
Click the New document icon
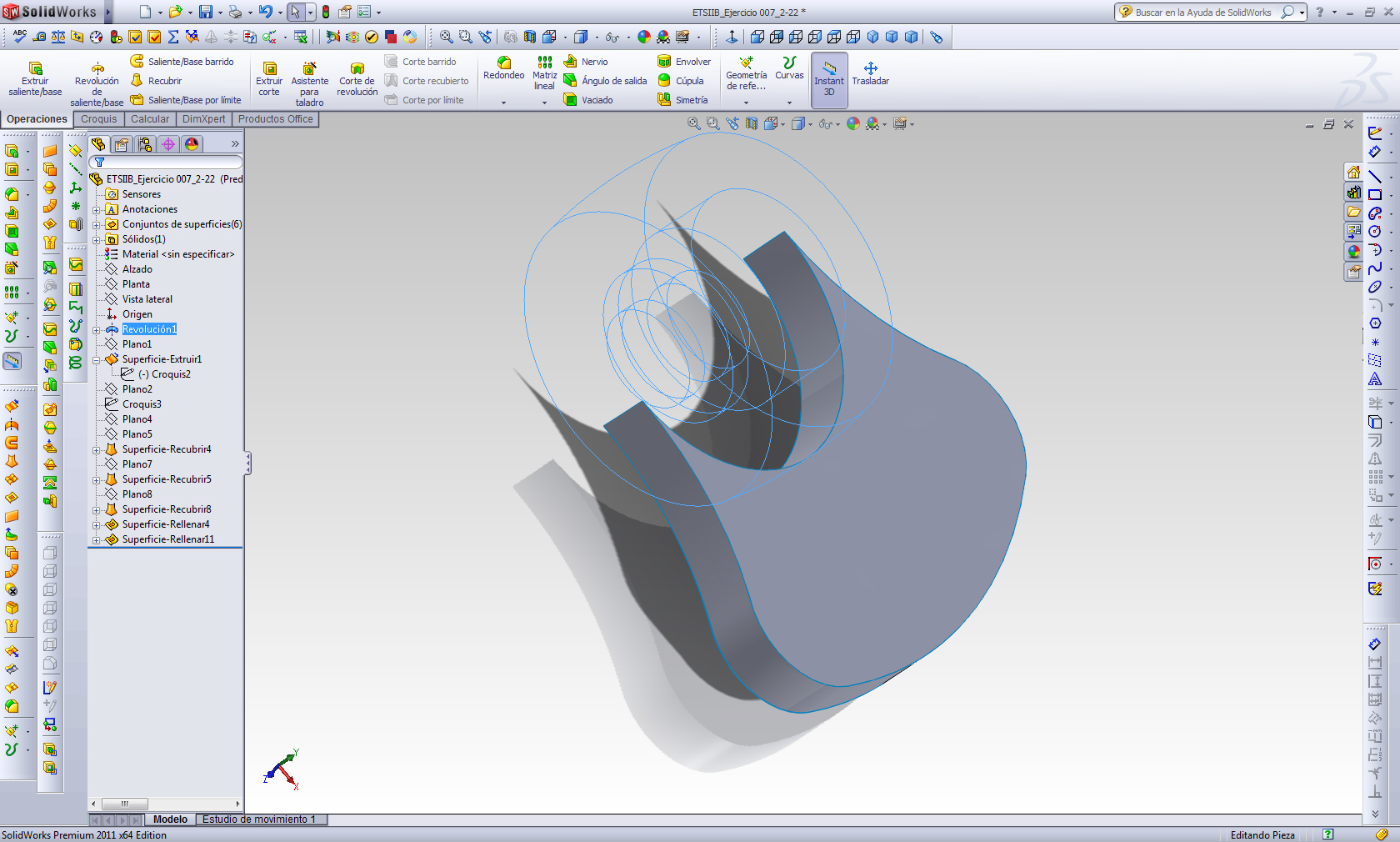pyautogui.click(x=145, y=12)
